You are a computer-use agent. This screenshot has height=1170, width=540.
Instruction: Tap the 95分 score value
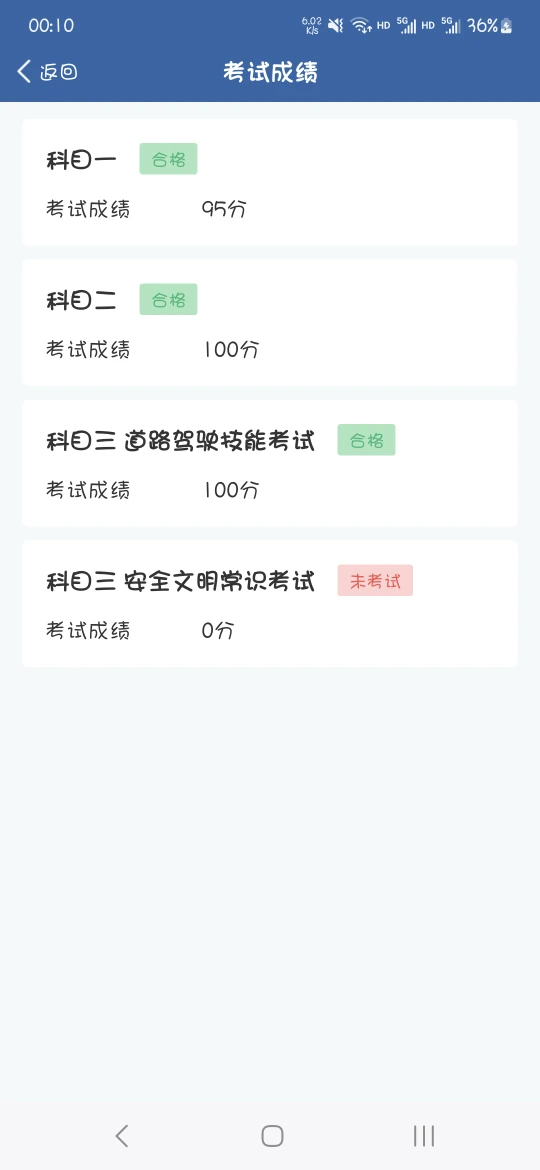[224, 209]
